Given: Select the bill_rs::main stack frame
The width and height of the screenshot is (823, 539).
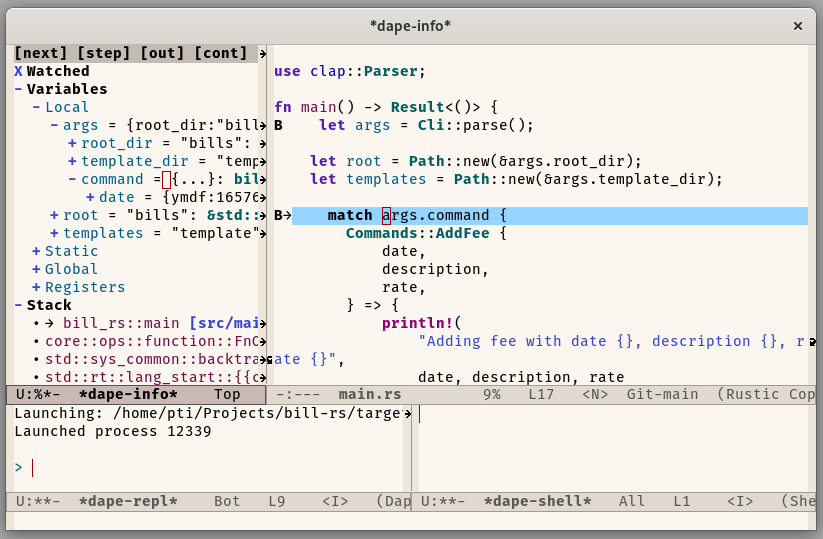Looking at the screenshot, I should (121, 323).
